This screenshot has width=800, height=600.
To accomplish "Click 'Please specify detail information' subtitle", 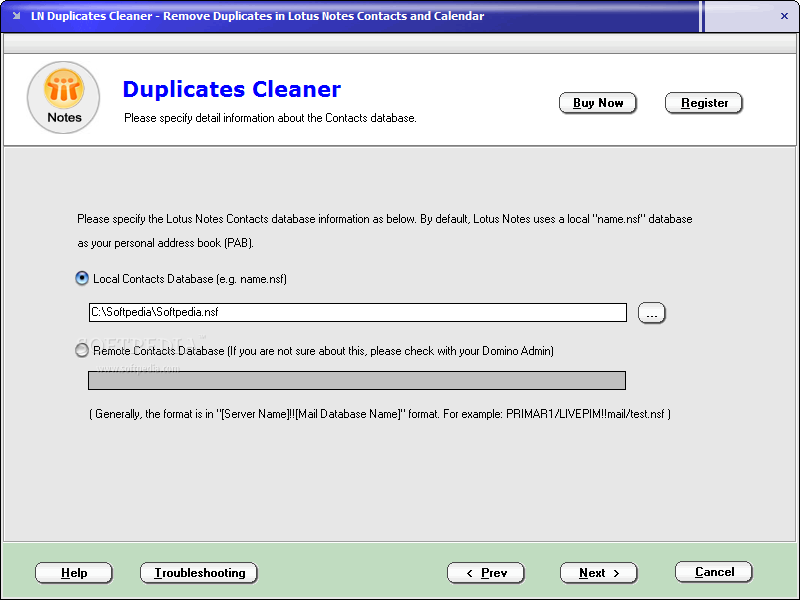I will pos(270,118).
